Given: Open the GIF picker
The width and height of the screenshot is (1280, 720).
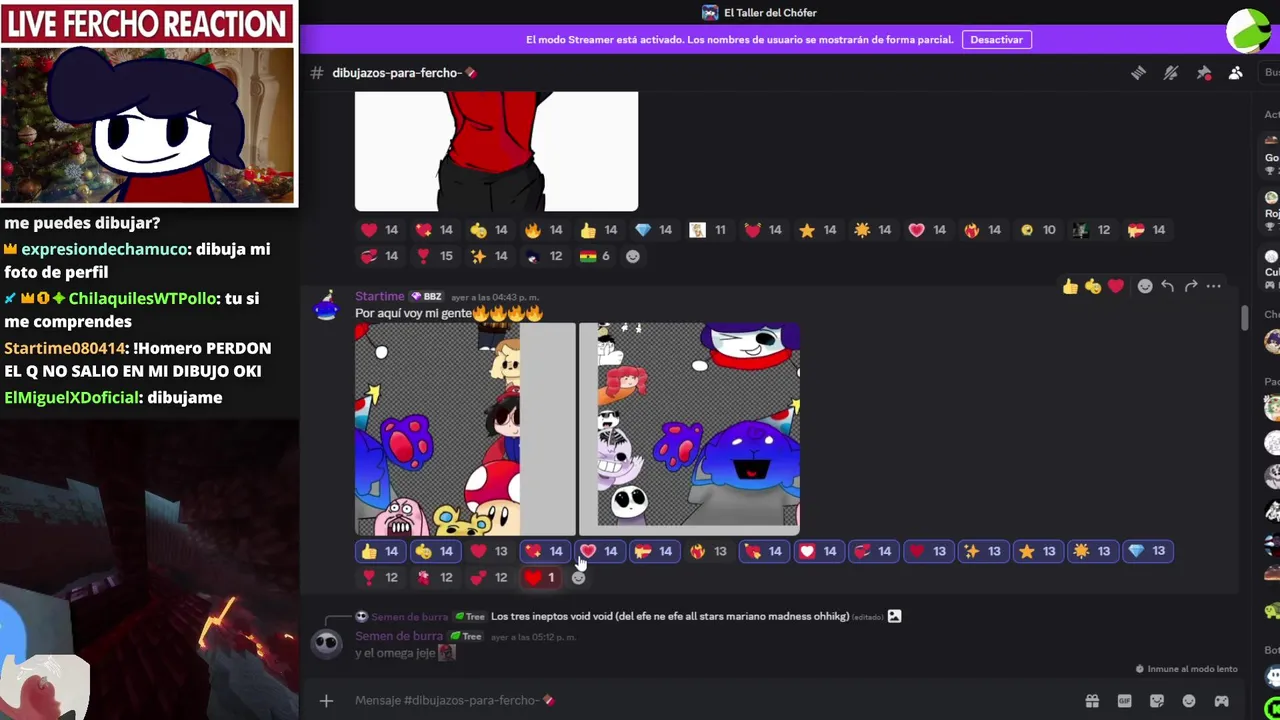Looking at the screenshot, I should pos(1124,701).
